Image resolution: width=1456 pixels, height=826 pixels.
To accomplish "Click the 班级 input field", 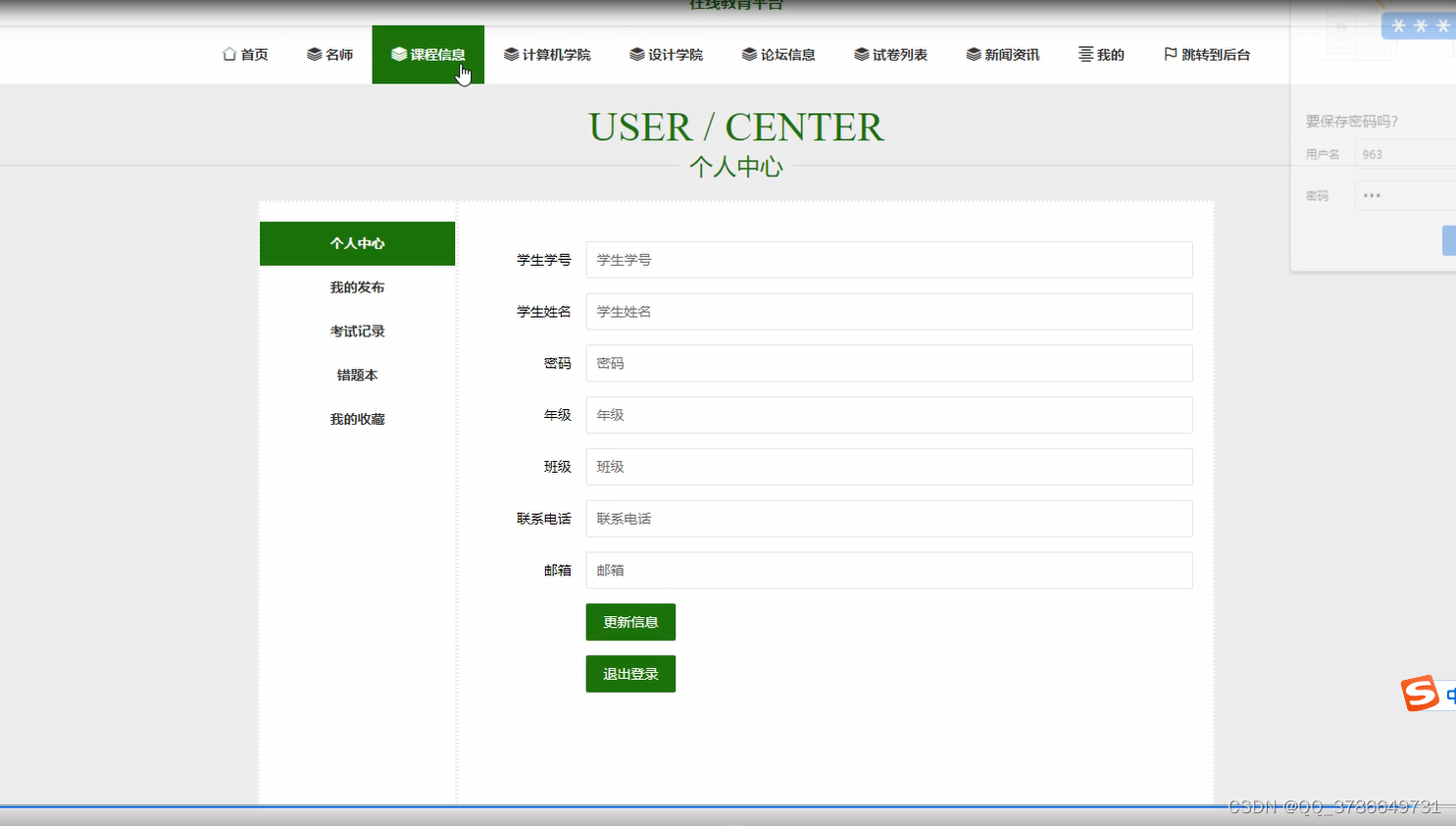I will [889, 467].
